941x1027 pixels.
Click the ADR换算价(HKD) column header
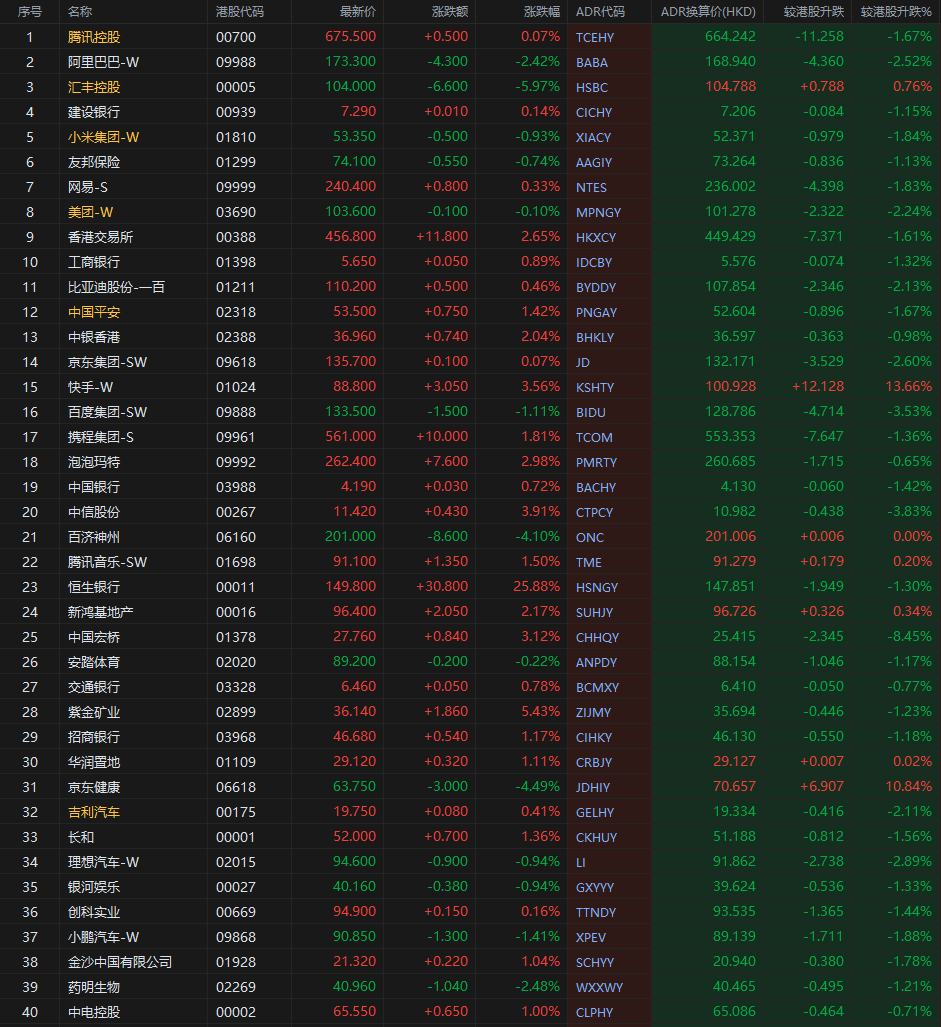[708, 12]
